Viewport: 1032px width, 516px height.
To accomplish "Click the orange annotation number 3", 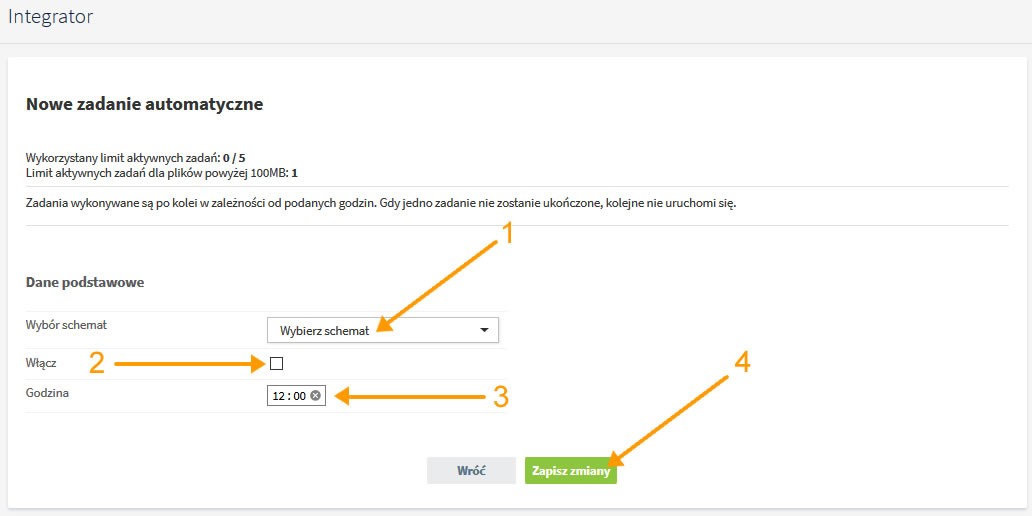I will 501,397.
